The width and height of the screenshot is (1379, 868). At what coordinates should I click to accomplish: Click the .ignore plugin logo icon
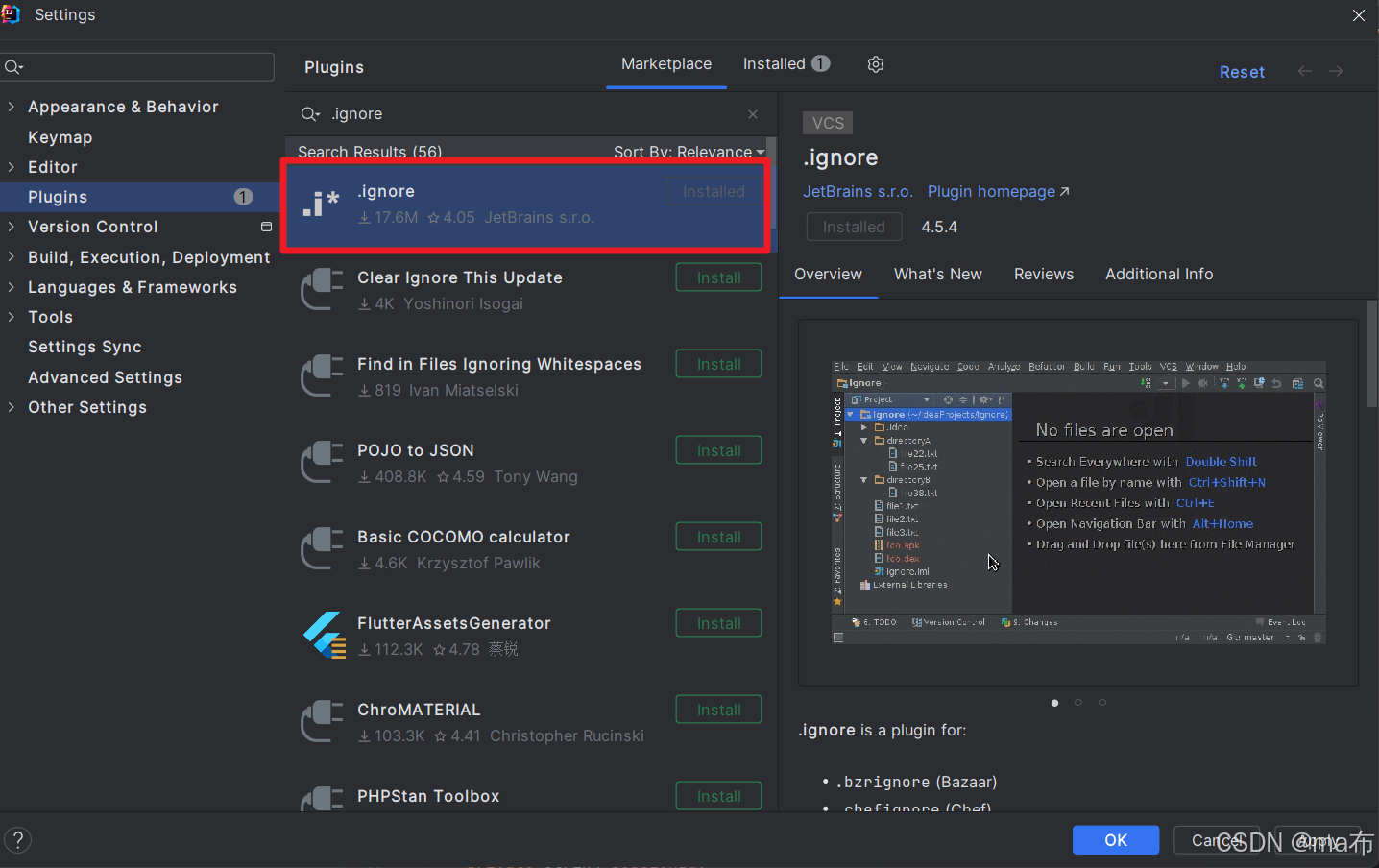click(321, 204)
